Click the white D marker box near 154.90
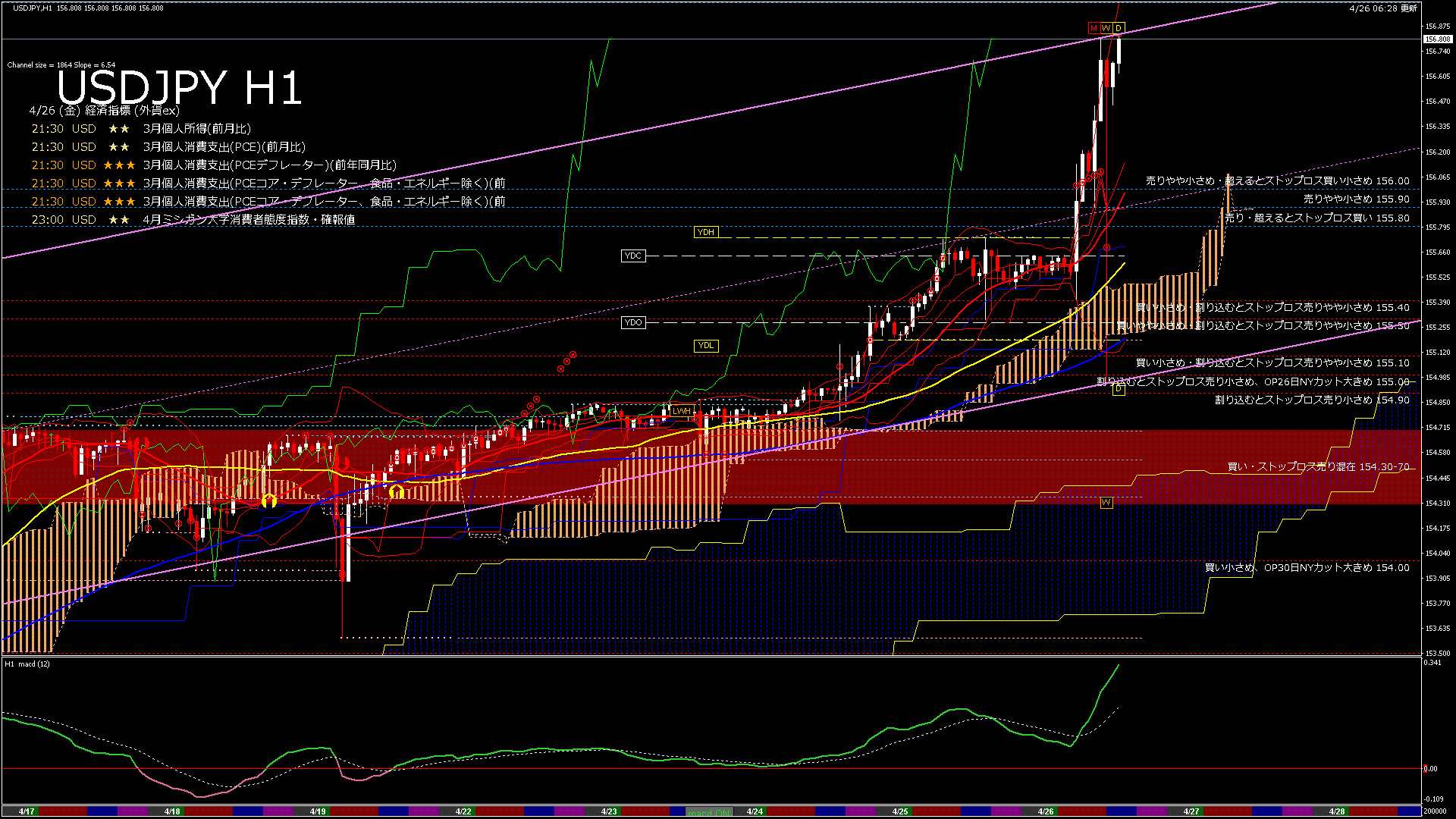1456x819 pixels. (1119, 389)
